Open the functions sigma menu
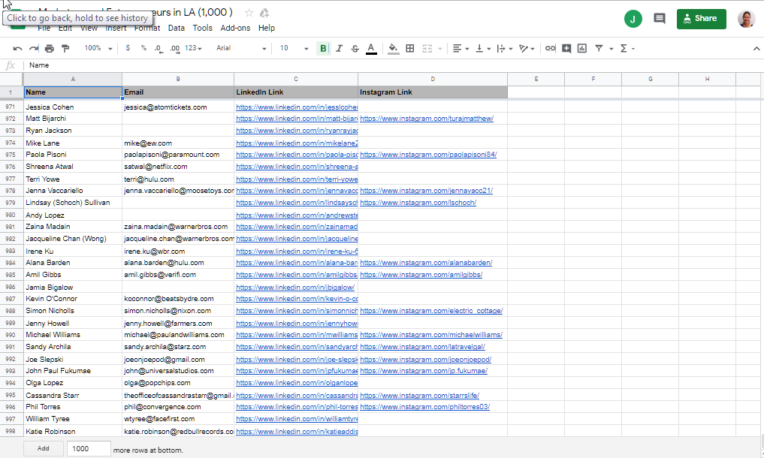764x458 pixels. click(x=624, y=48)
